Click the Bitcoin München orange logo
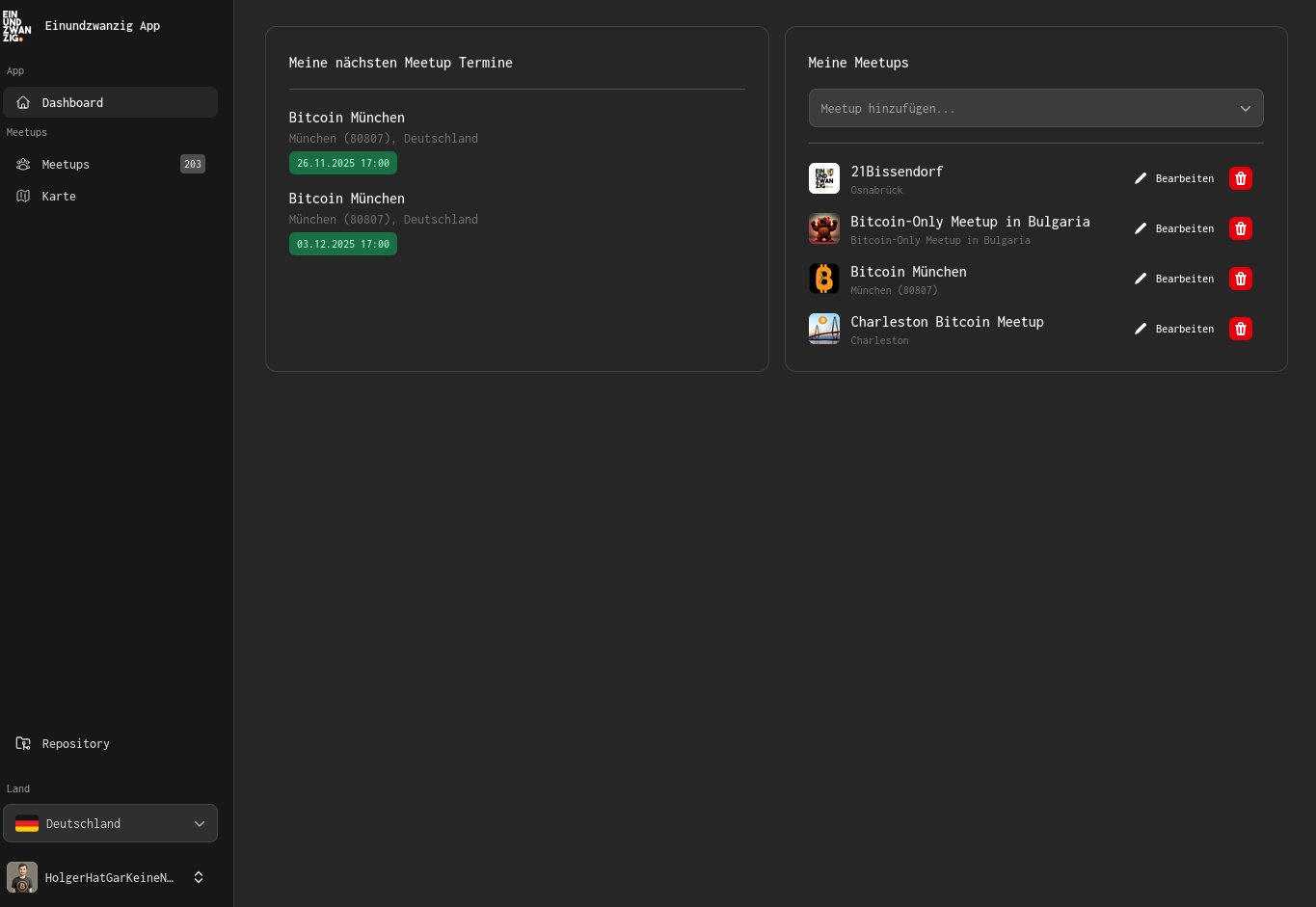 pos(823,279)
